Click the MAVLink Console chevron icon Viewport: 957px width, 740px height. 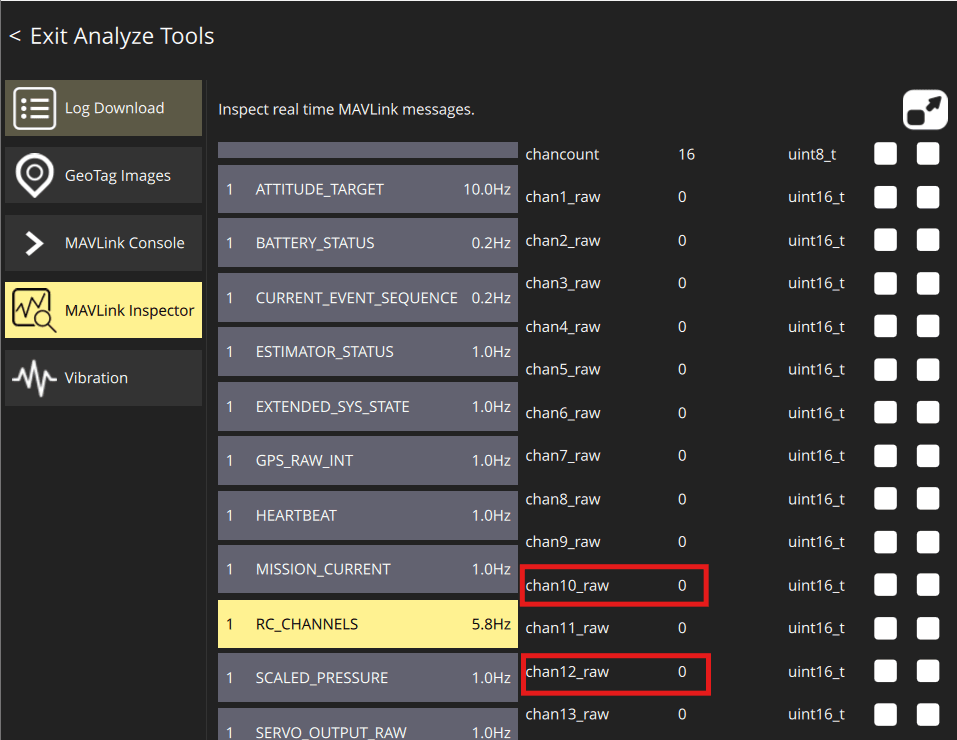coord(34,243)
